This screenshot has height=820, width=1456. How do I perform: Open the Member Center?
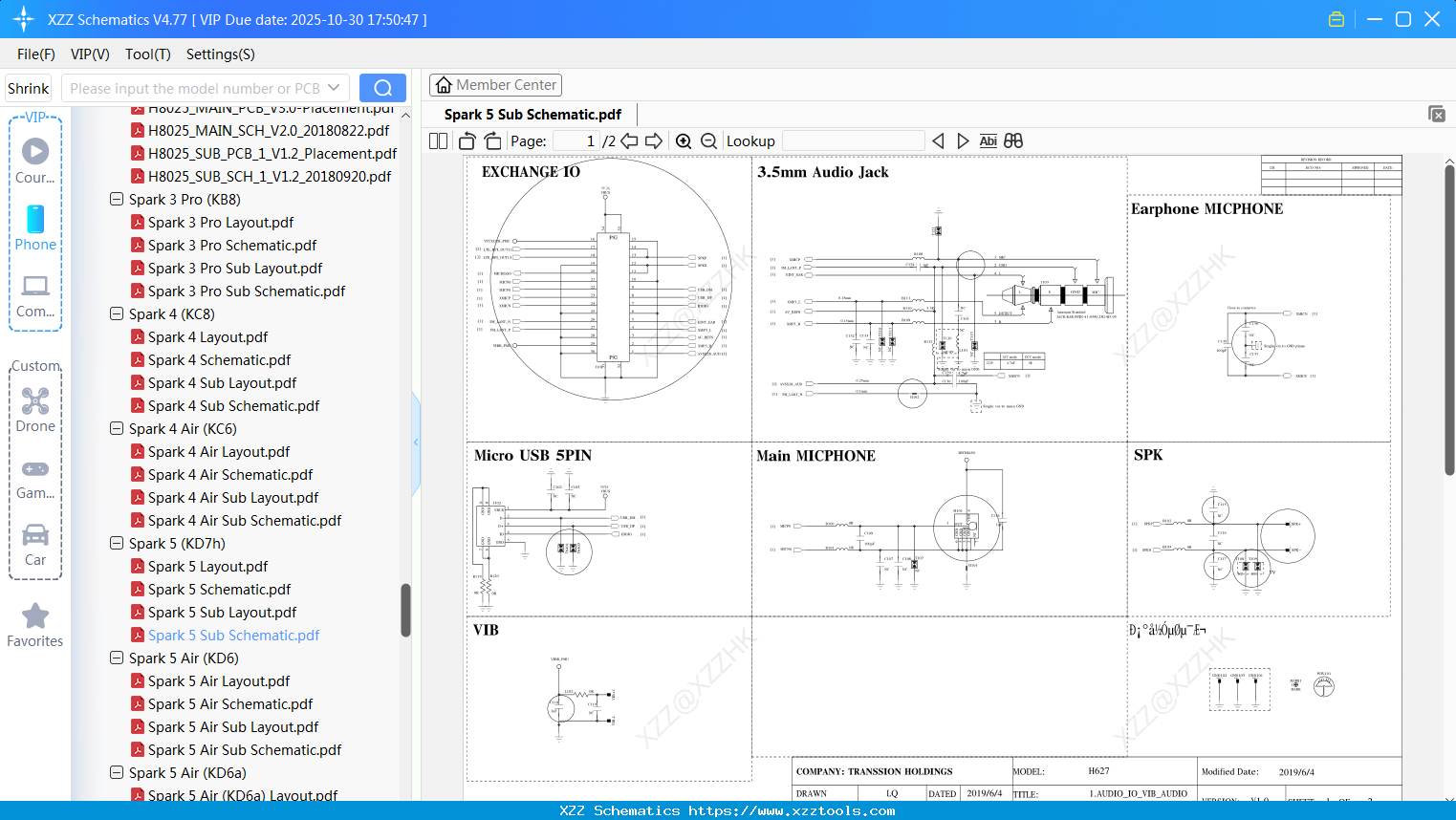coord(495,84)
